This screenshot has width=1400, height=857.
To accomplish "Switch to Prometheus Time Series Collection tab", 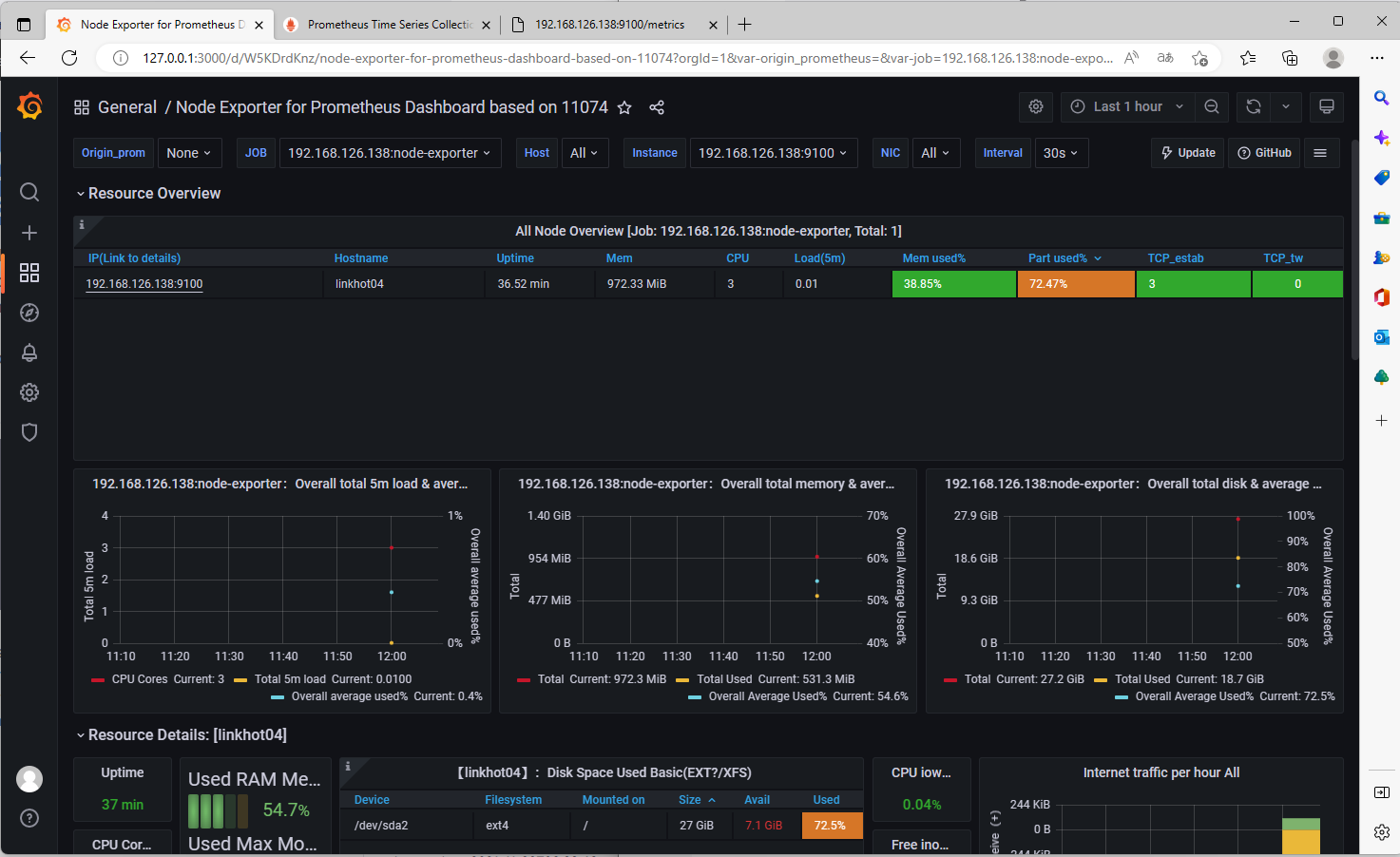I will pyautogui.click(x=388, y=25).
